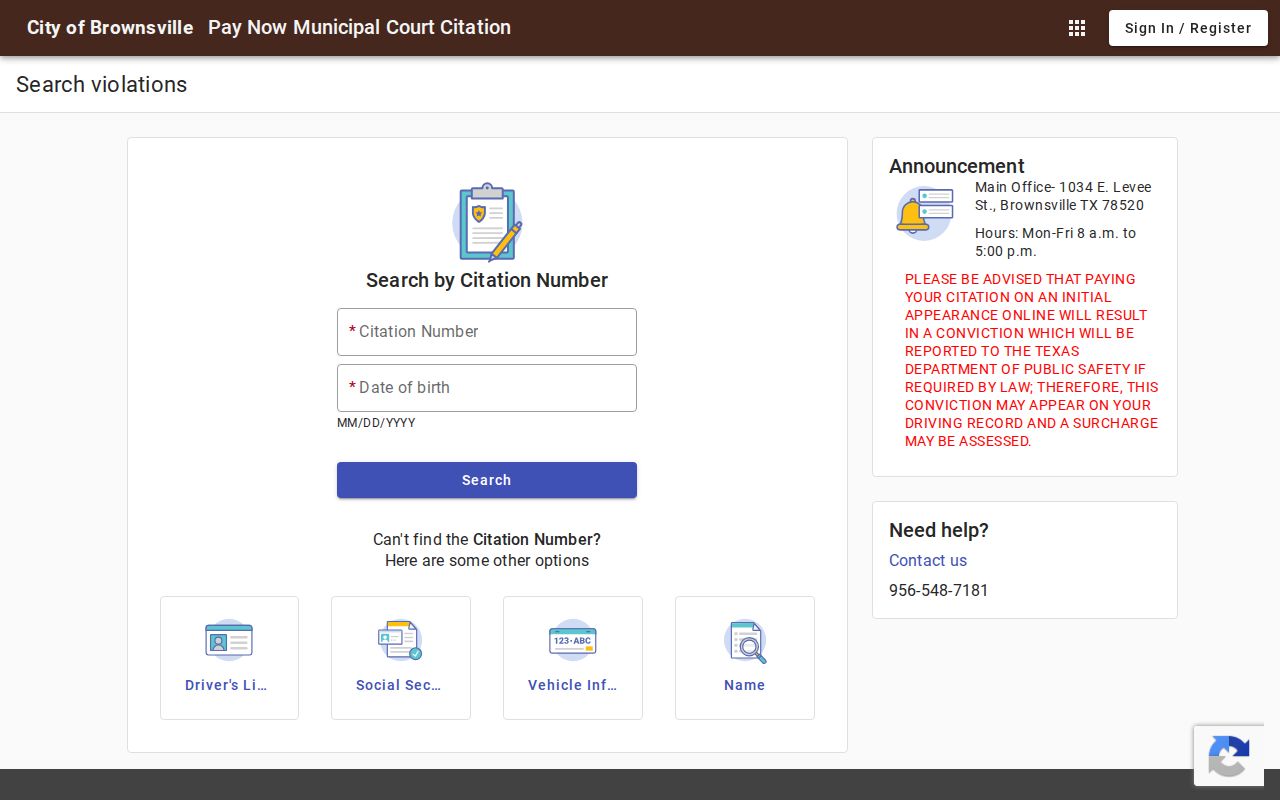Search by Social Security option label
This screenshot has width=1280, height=800.
coord(400,685)
